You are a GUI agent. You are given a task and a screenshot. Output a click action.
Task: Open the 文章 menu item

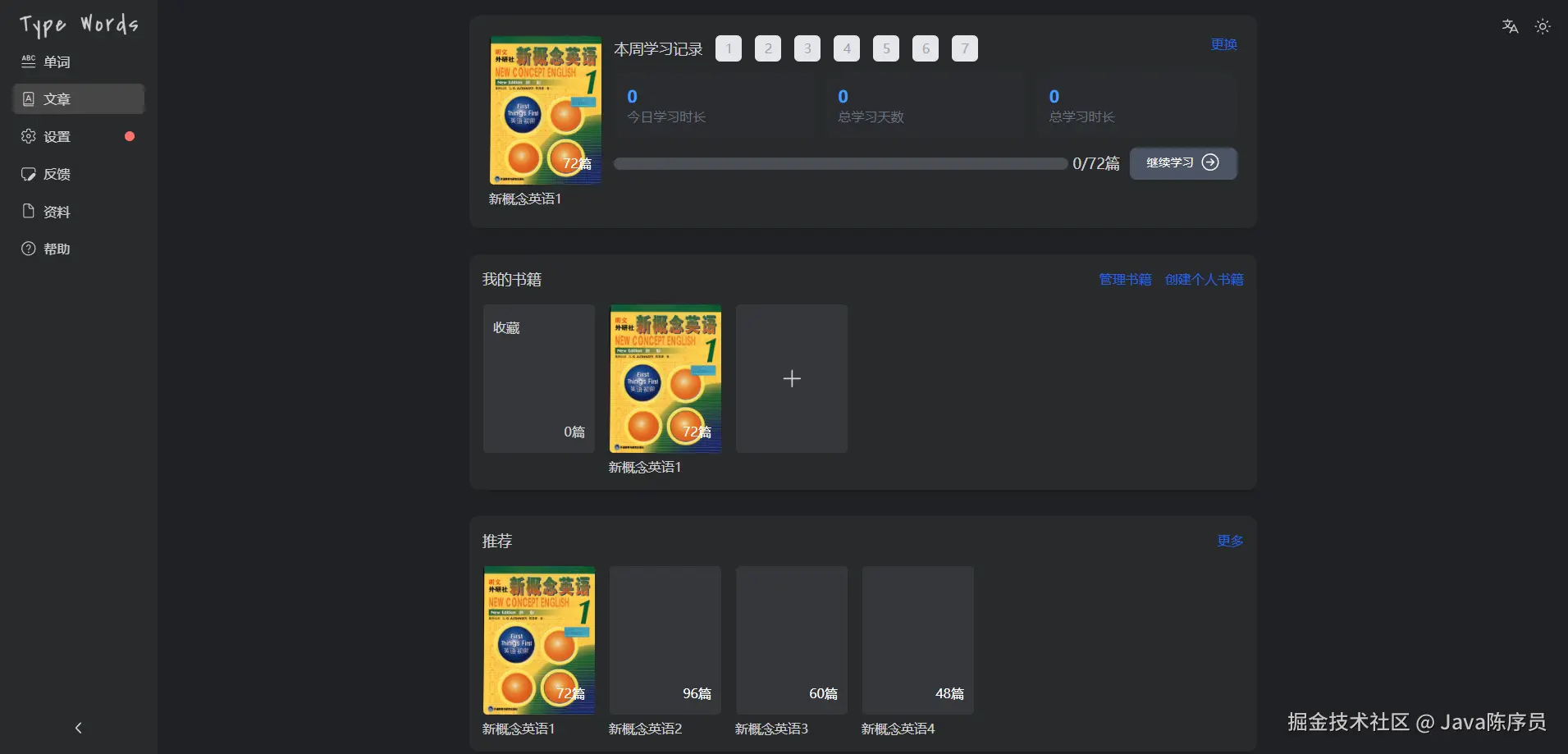79,99
